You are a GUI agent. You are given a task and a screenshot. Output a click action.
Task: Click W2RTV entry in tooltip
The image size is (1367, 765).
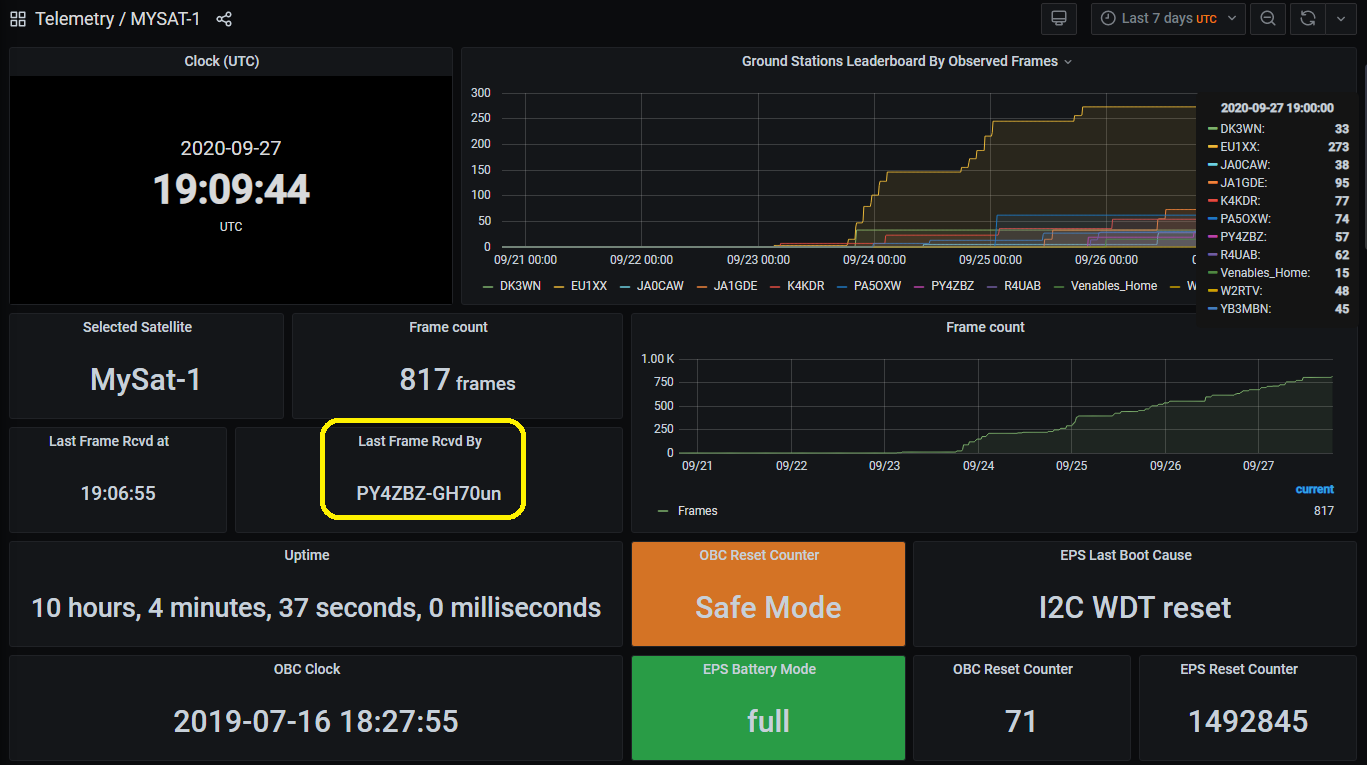1279,291
